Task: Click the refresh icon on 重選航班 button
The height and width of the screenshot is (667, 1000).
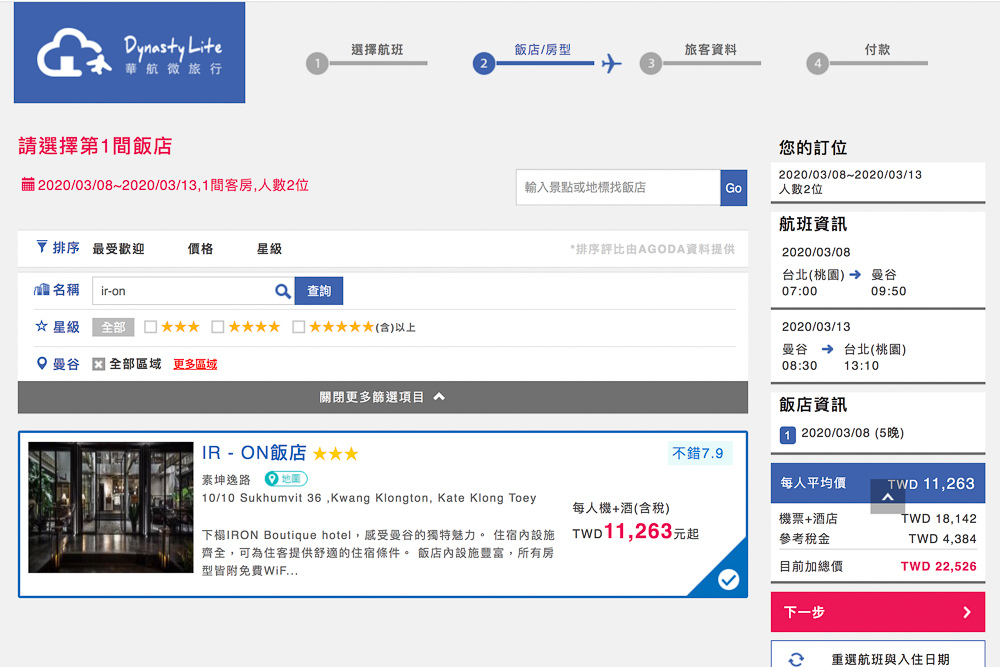Action: pyautogui.click(x=796, y=659)
